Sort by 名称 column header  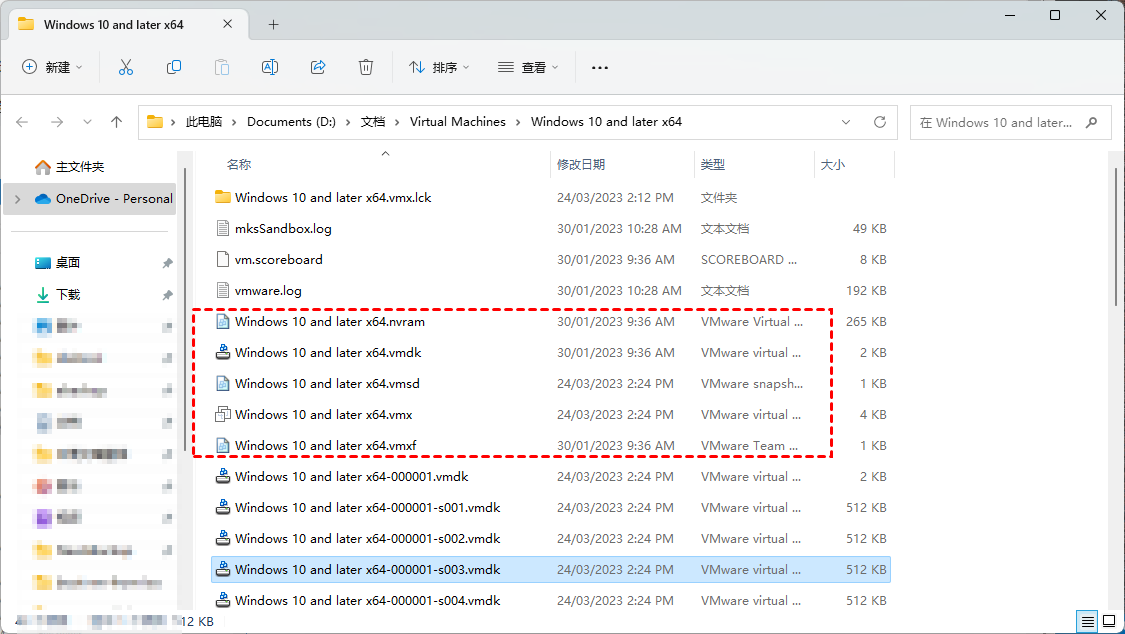239,165
